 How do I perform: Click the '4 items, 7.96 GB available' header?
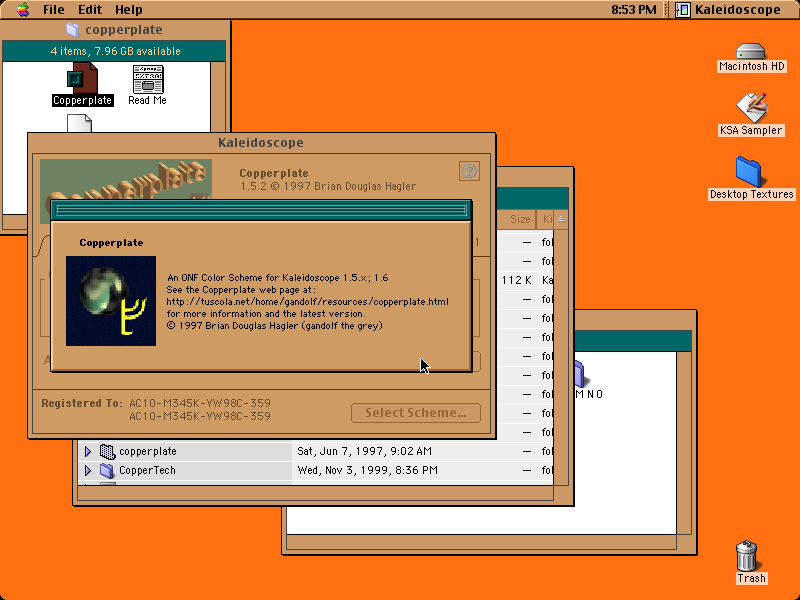point(115,52)
